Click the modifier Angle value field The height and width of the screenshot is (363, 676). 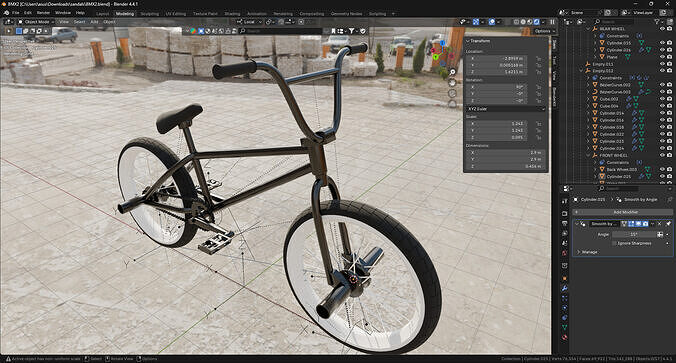tap(634, 235)
